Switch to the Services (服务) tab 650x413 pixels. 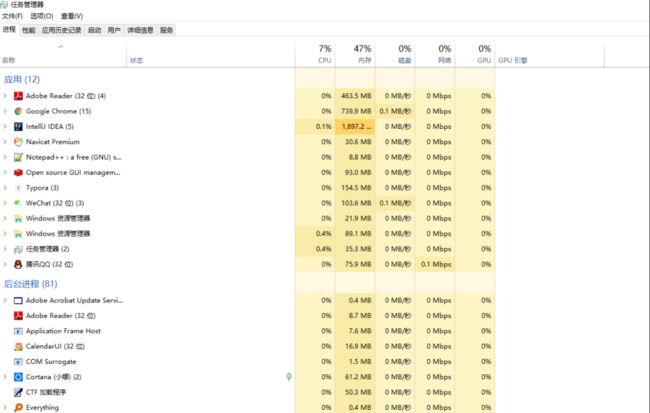(x=167, y=30)
